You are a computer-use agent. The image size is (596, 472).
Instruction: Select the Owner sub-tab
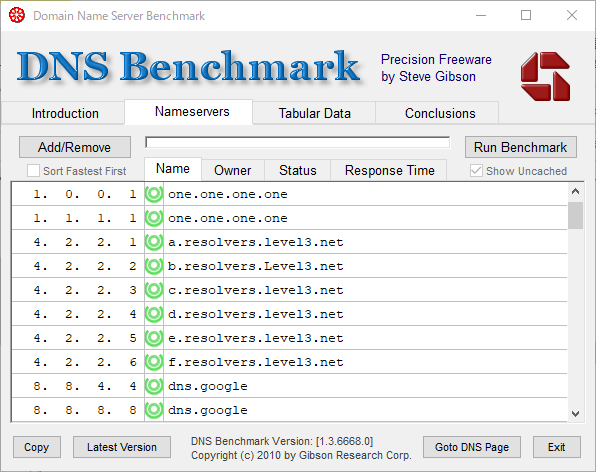(233, 170)
